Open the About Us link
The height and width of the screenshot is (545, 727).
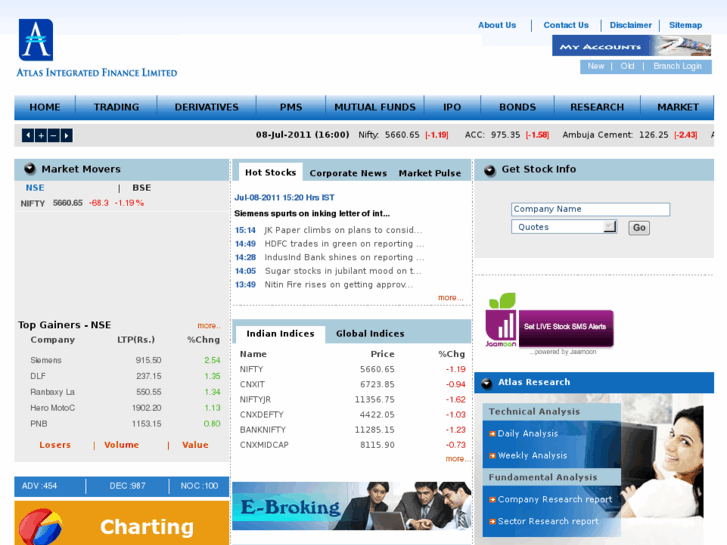[x=497, y=25]
